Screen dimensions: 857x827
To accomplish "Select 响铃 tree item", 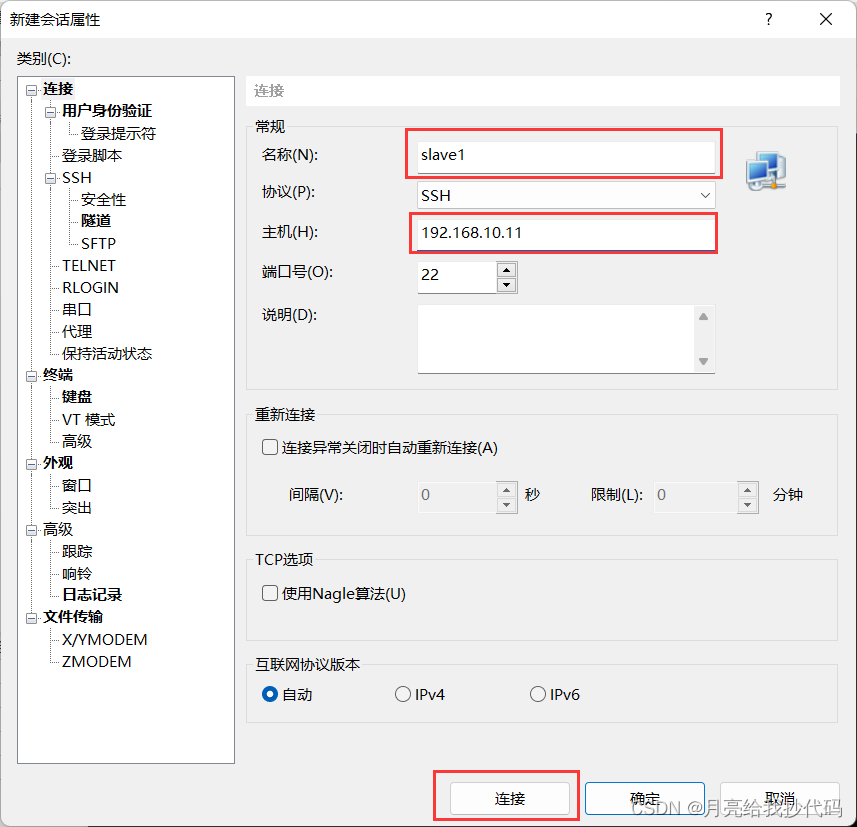I will [x=77, y=573].
